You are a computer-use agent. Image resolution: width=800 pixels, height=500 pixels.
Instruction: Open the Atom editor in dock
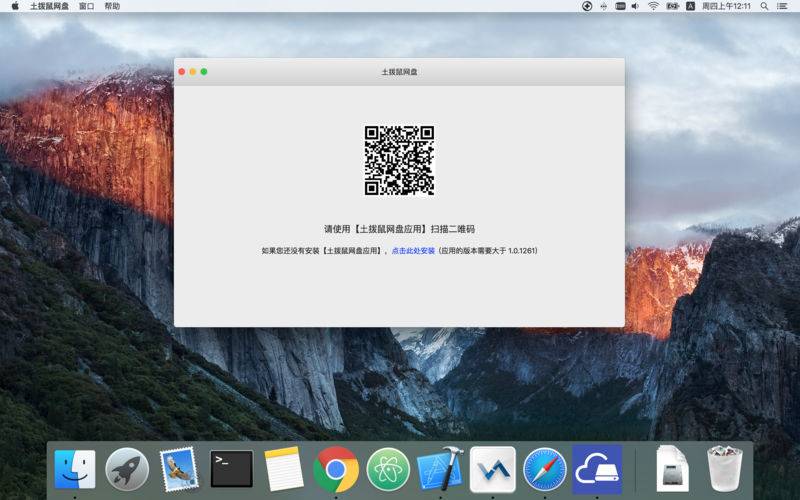click(x=388, y=469)
